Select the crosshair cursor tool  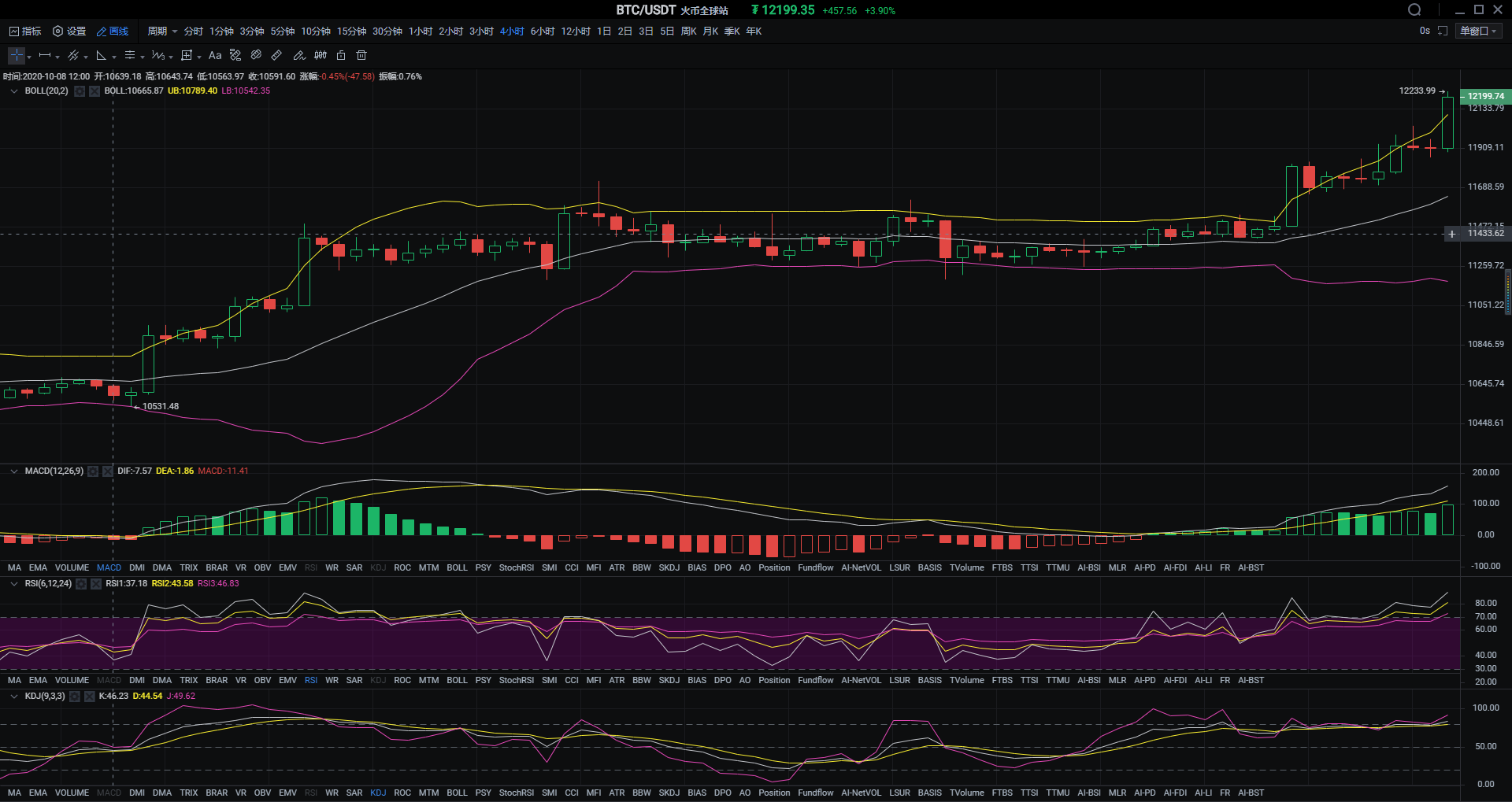(x=16, y=56)
